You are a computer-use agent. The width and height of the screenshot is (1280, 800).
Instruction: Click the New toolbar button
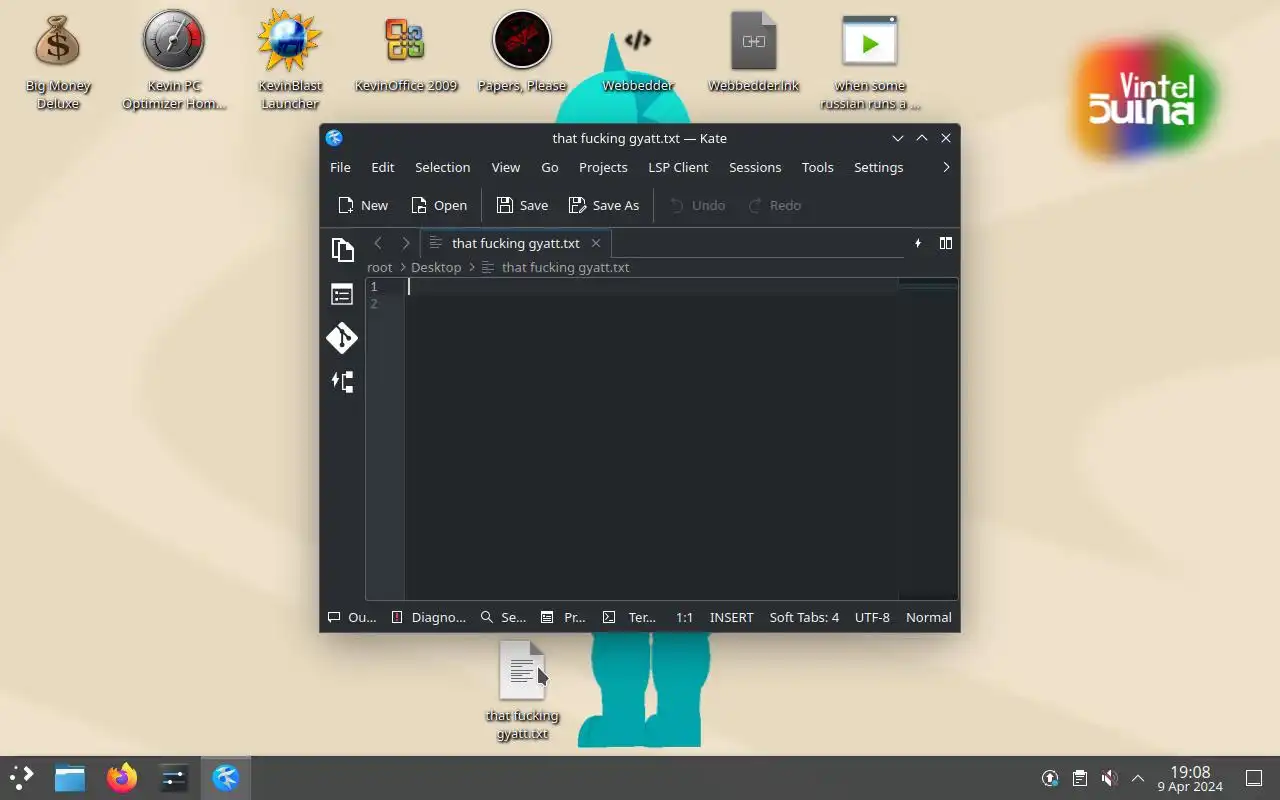click(363, 205)
